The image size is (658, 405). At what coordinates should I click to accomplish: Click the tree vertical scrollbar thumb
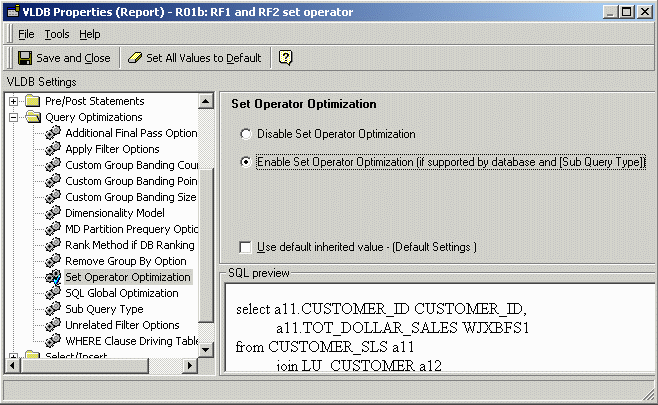(206, 245)
